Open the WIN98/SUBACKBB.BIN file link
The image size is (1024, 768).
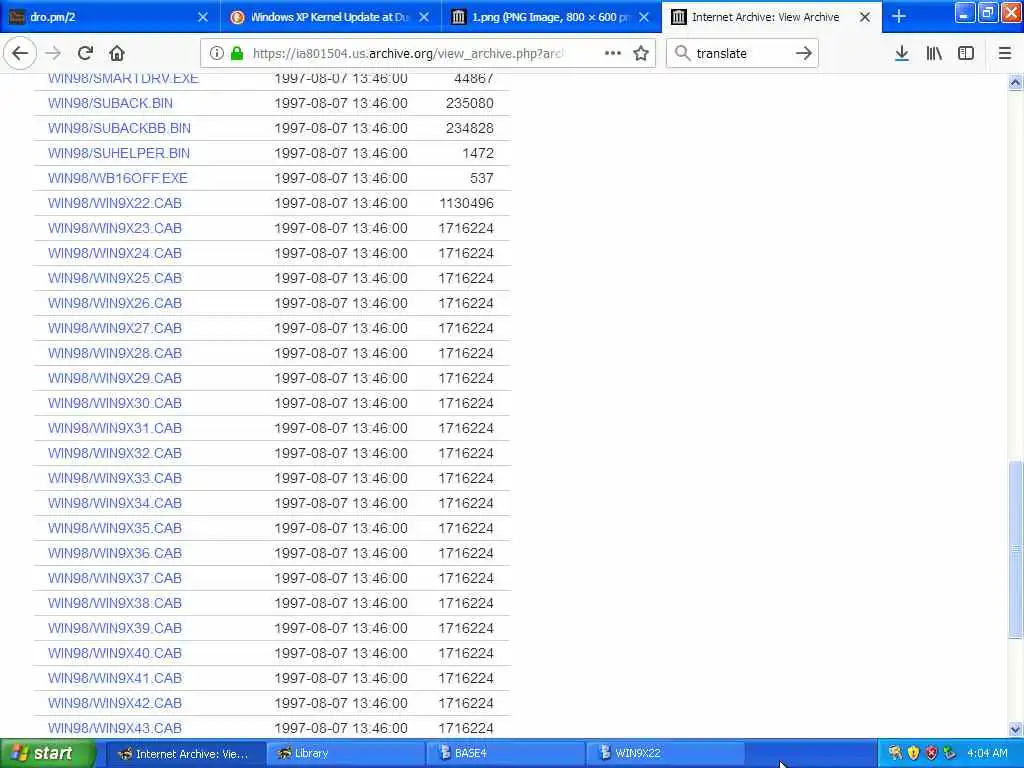point(120,128)
